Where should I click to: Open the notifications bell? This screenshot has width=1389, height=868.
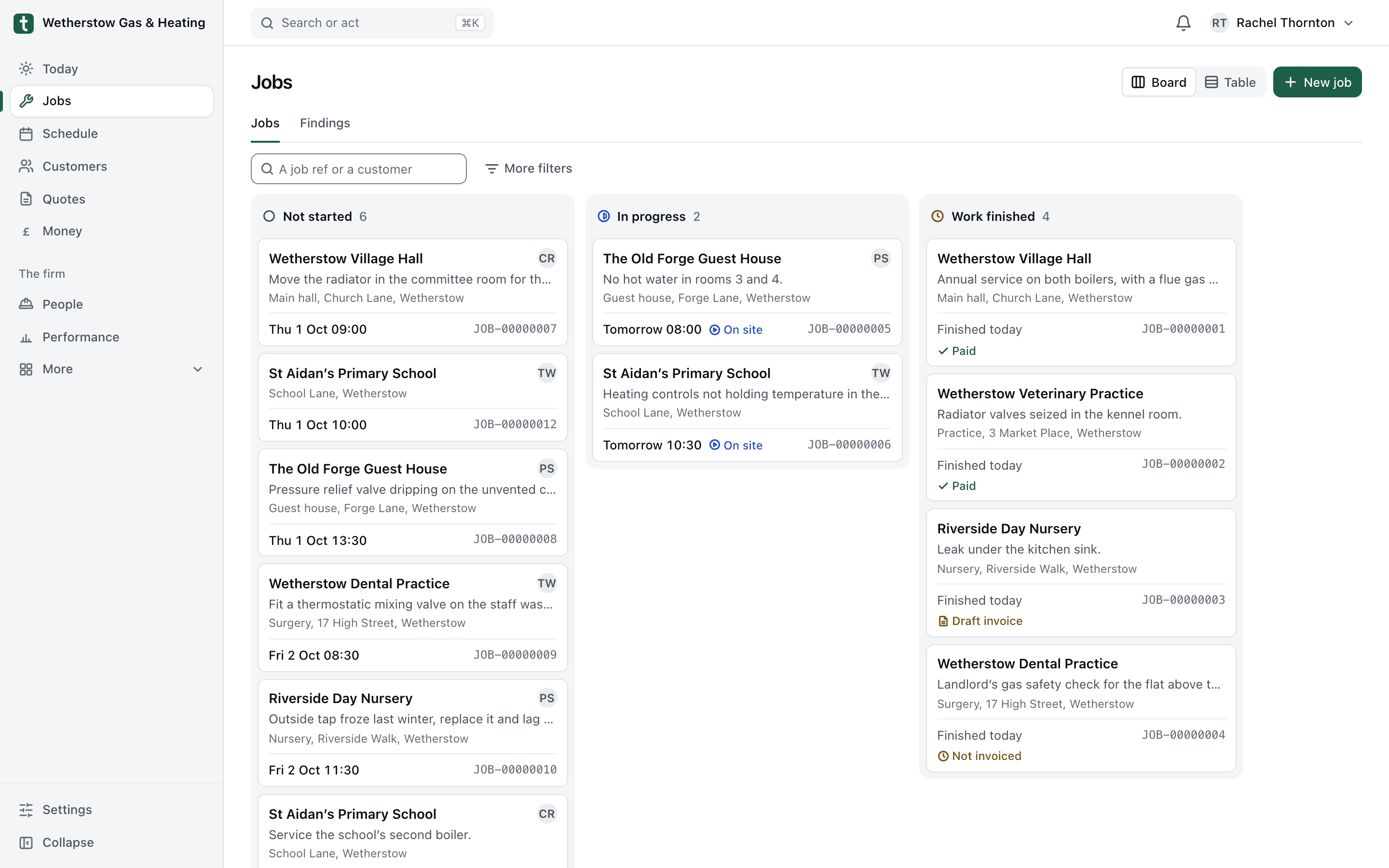pyautogui.click(x=1183, y=23)
